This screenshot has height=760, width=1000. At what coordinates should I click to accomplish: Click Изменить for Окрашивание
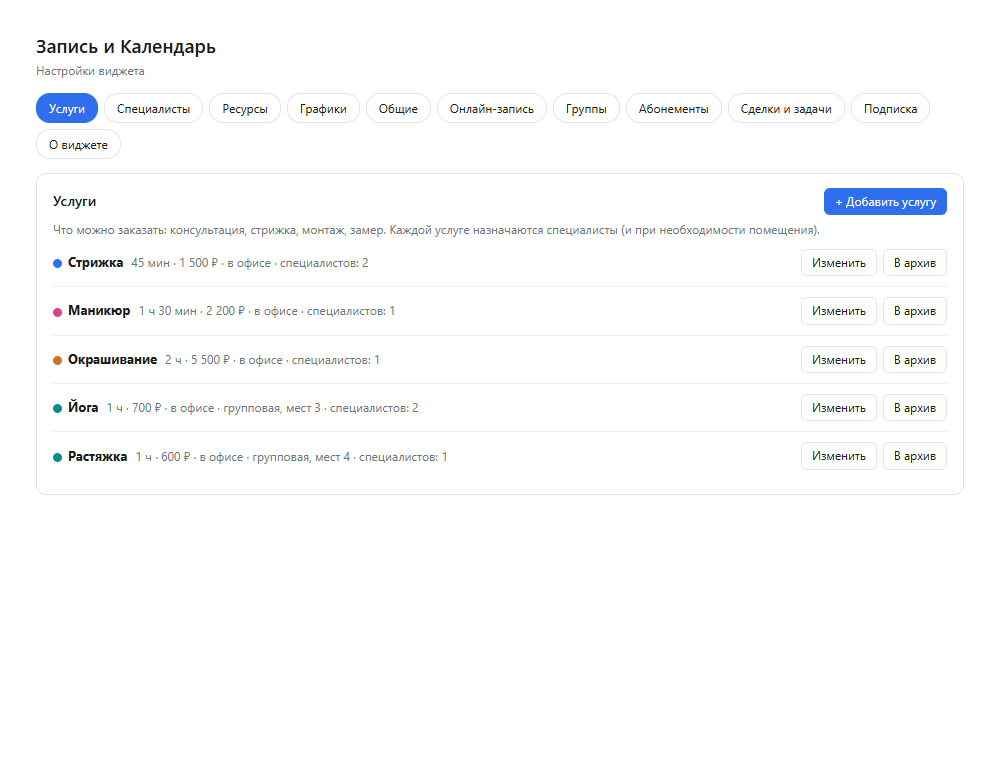coord(839,360)
